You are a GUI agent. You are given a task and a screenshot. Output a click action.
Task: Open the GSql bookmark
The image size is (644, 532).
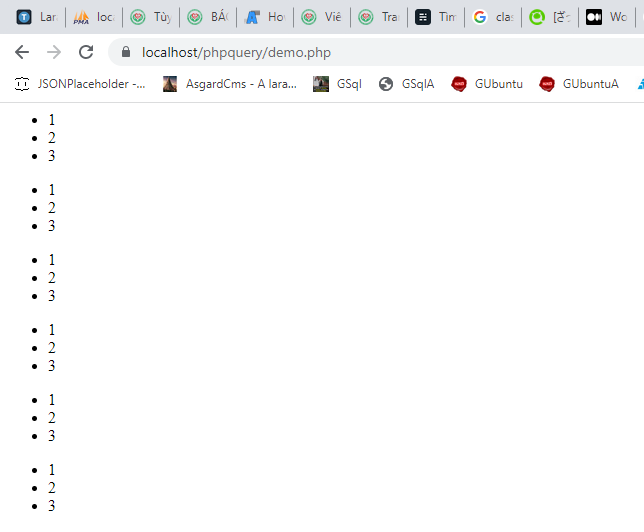[337, 84]
